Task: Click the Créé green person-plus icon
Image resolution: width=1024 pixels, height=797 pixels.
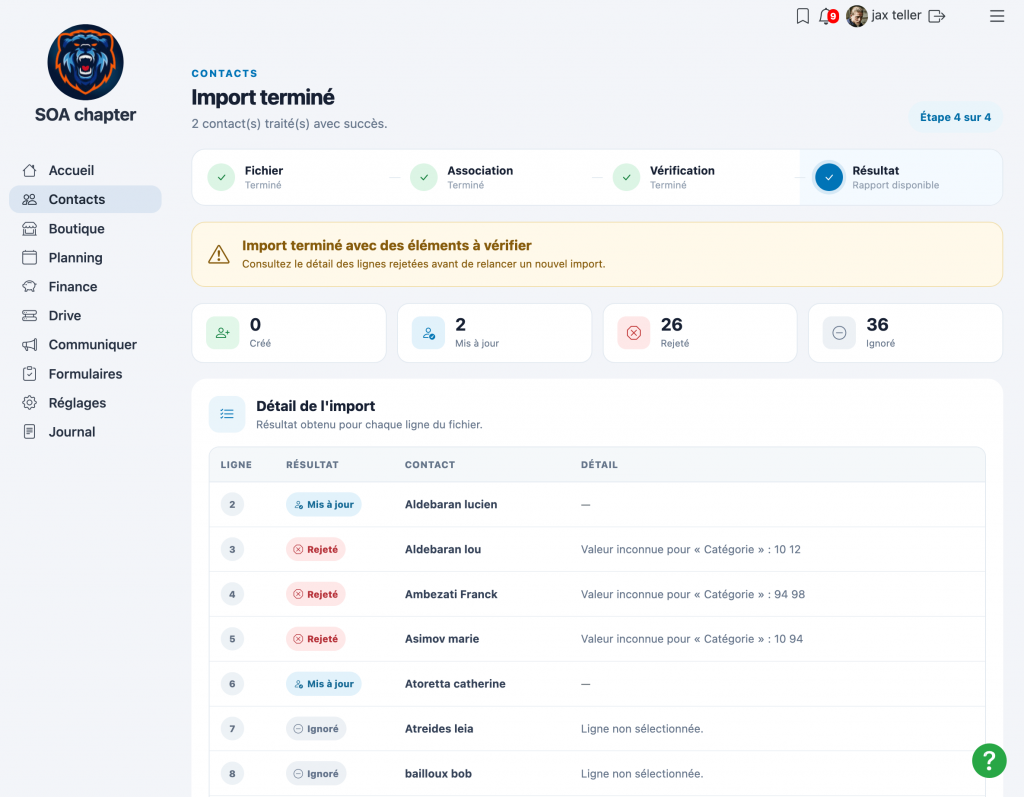Action: 223,333
